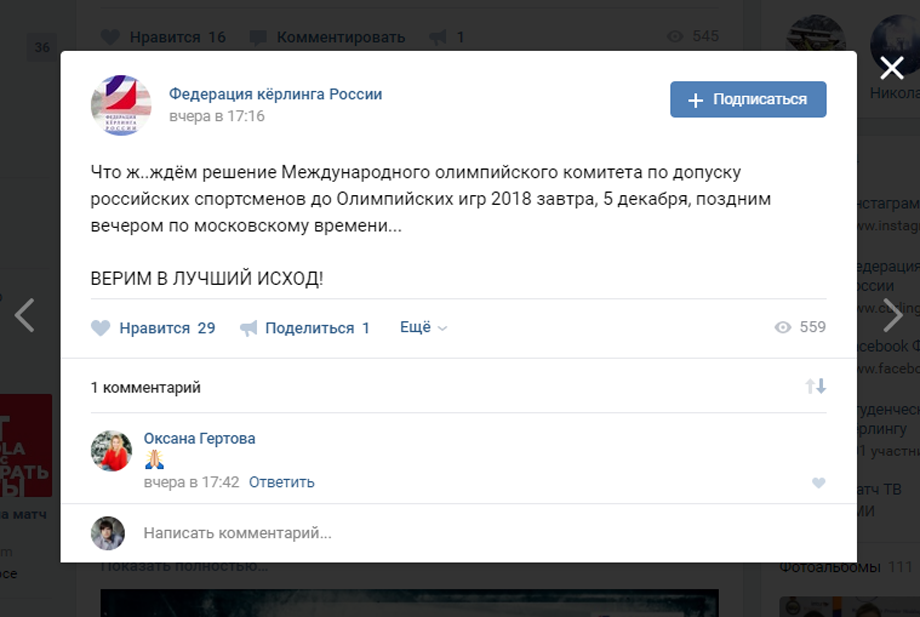Click the ВЕРИМ В ЛУЧШИЙ ИСХОД! text

207,278
